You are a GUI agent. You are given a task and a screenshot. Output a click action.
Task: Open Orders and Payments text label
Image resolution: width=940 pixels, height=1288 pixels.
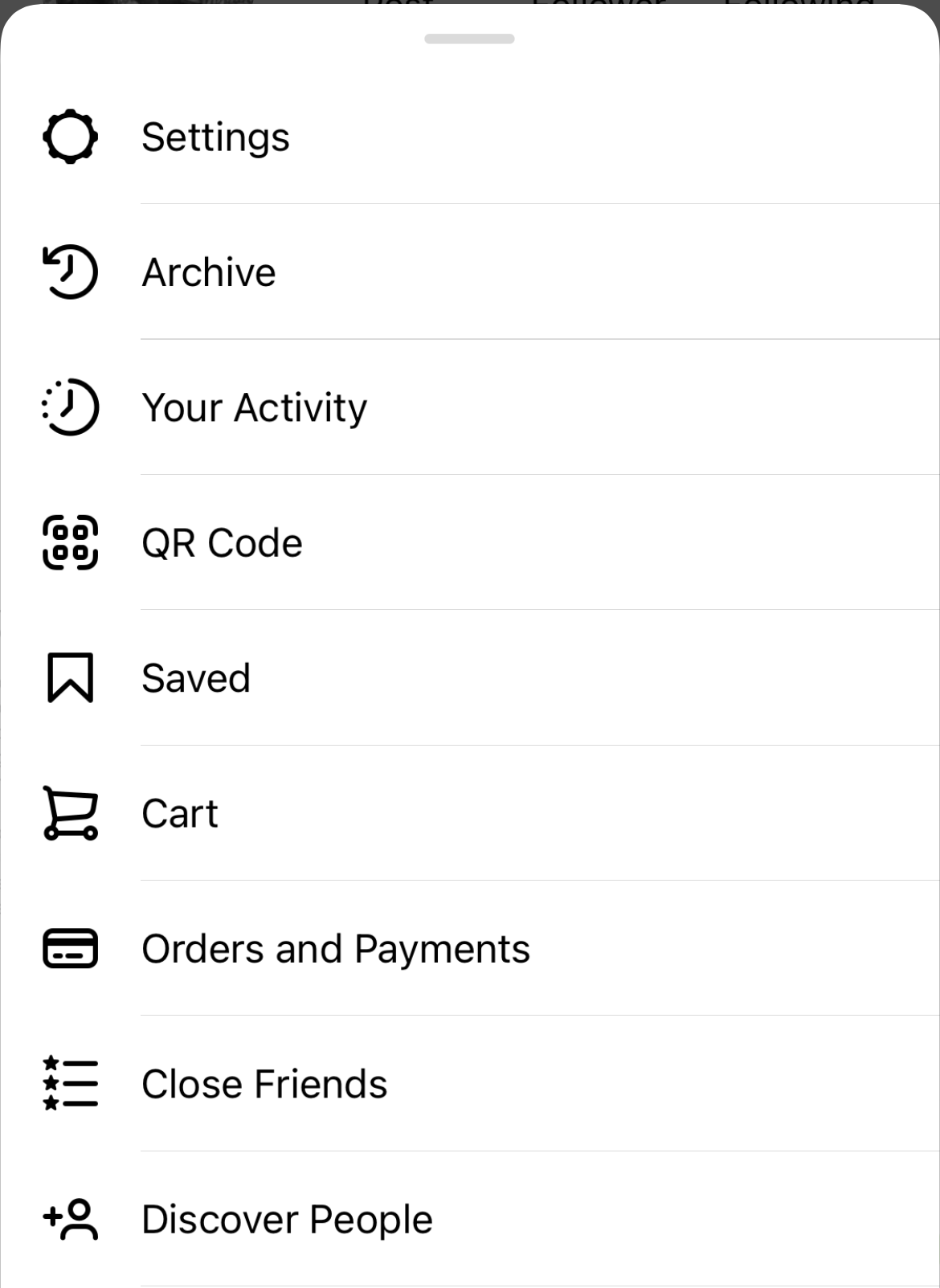pyautogui.click(x=336, y=949)
